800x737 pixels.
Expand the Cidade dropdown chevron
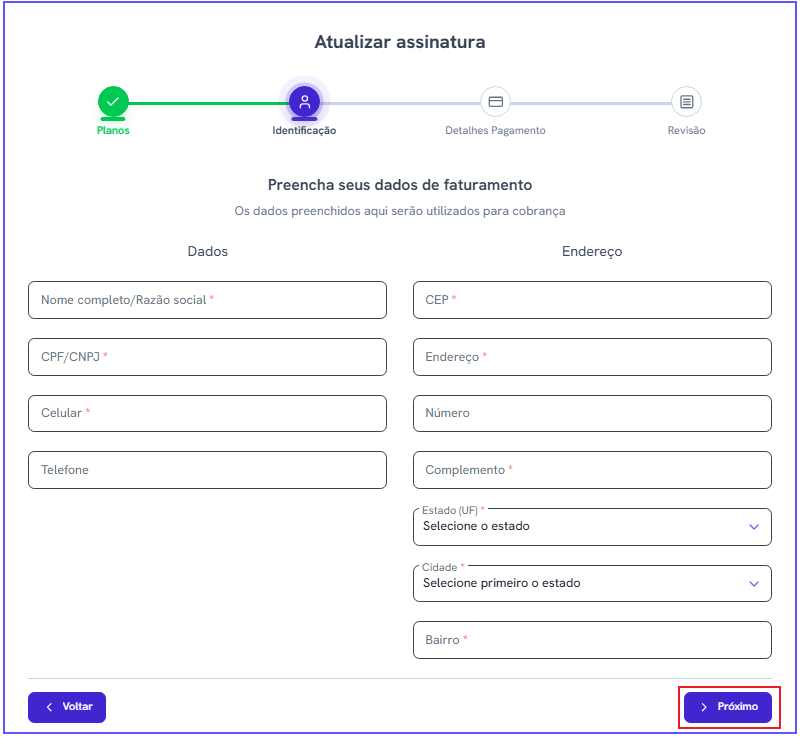(x=754, y=583)
